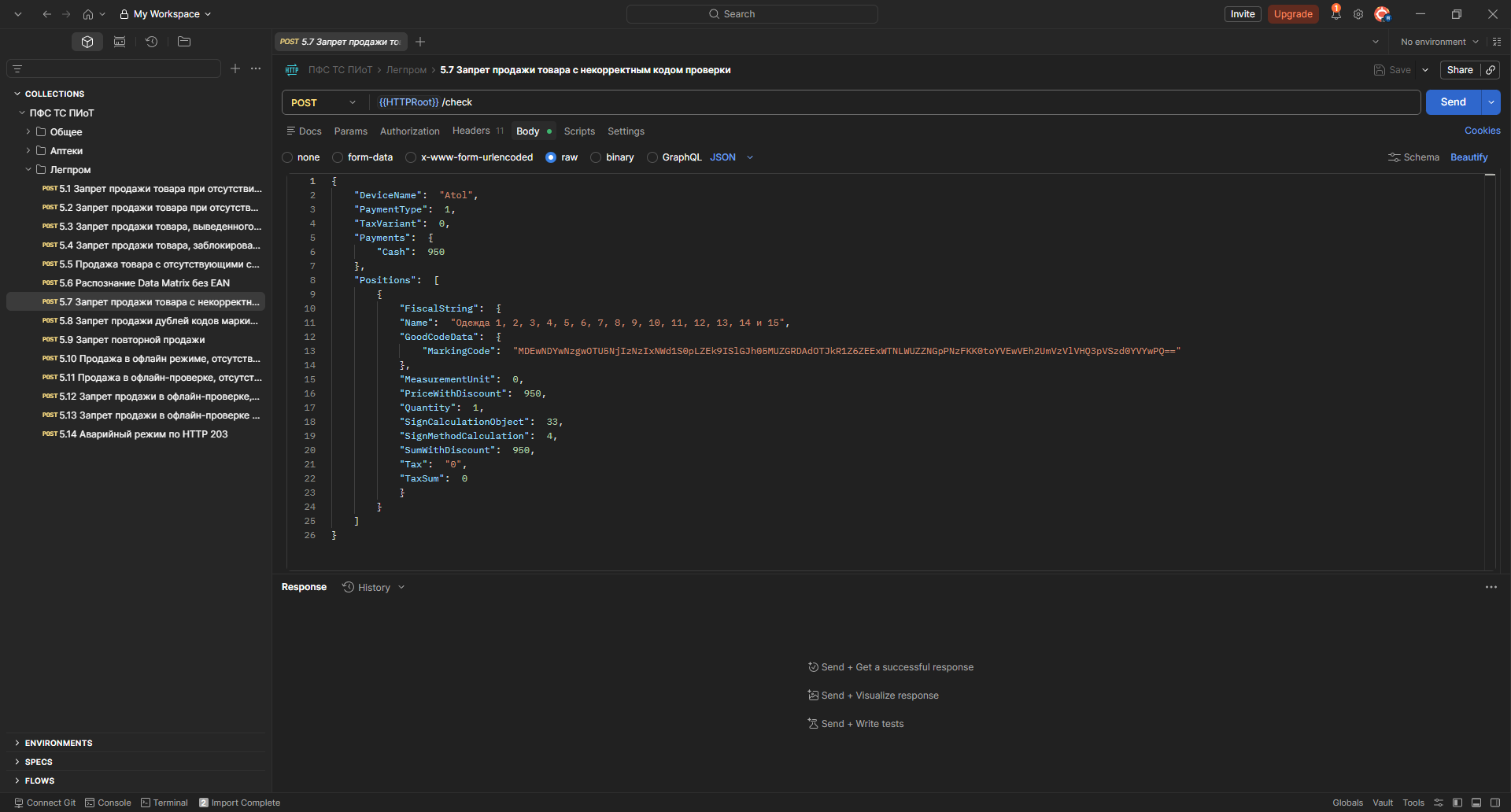The height and width of the screenshot is (812, 1511).
Task: Open response pane options ellipsis
Action: (1491, 587)
